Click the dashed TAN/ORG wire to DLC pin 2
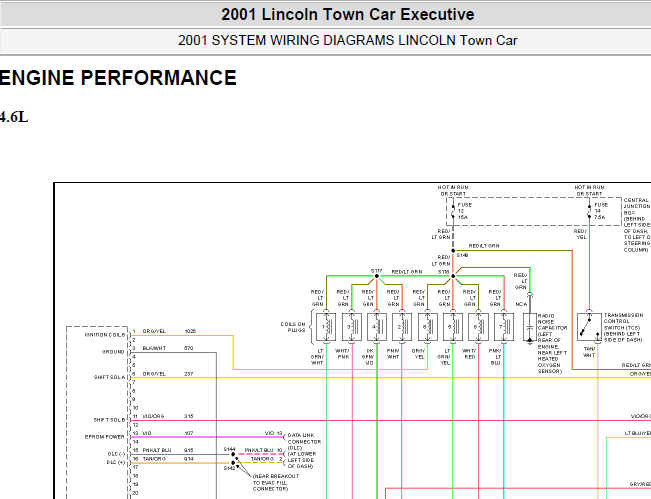651x499 pixels. pos(259,462)
